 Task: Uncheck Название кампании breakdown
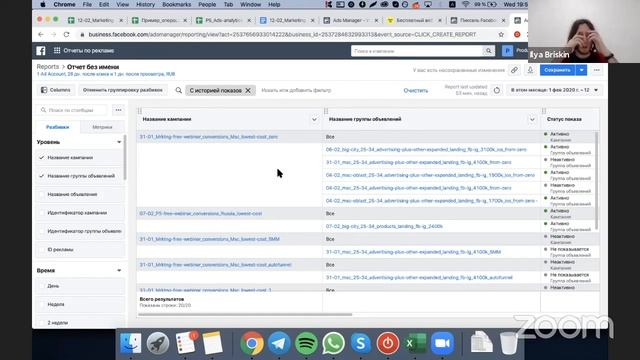[x=42, y=158]
